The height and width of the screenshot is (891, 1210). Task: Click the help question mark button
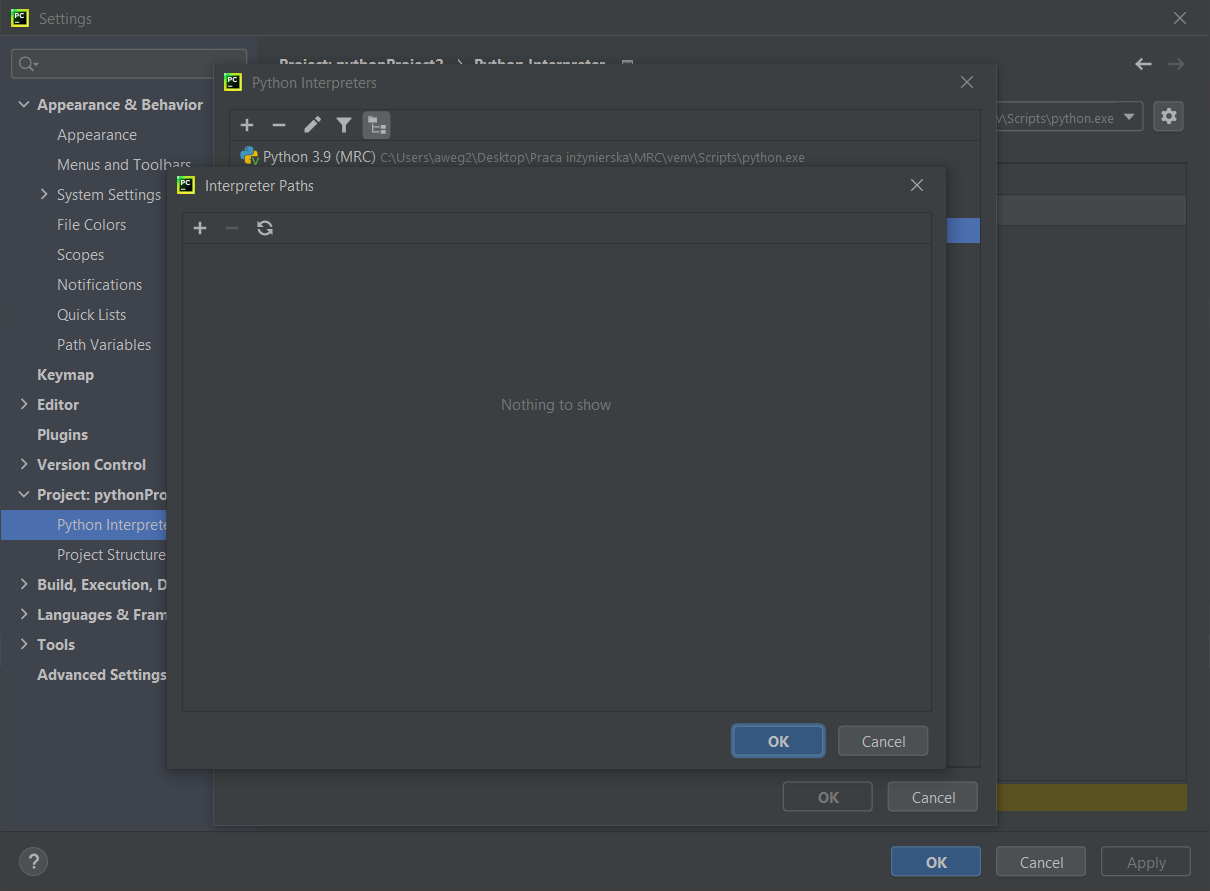(x=33, y=861)
